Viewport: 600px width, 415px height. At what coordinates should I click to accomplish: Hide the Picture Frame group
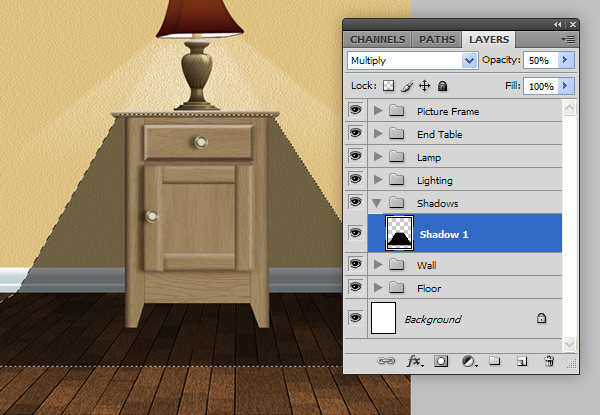point(355,111)
